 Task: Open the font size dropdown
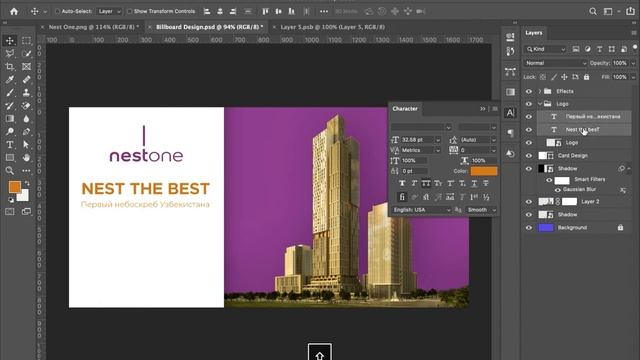438,140
